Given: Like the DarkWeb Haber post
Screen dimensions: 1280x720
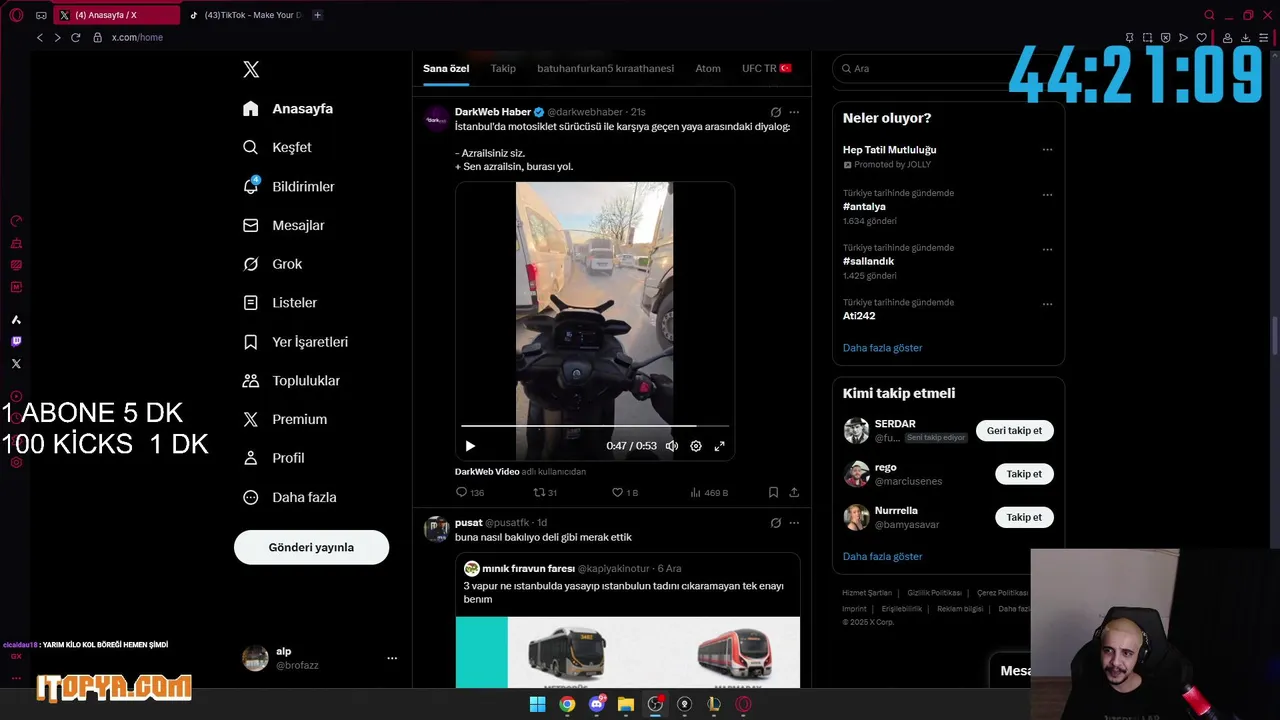Looking at the screenshot, I should pos(625,492).
